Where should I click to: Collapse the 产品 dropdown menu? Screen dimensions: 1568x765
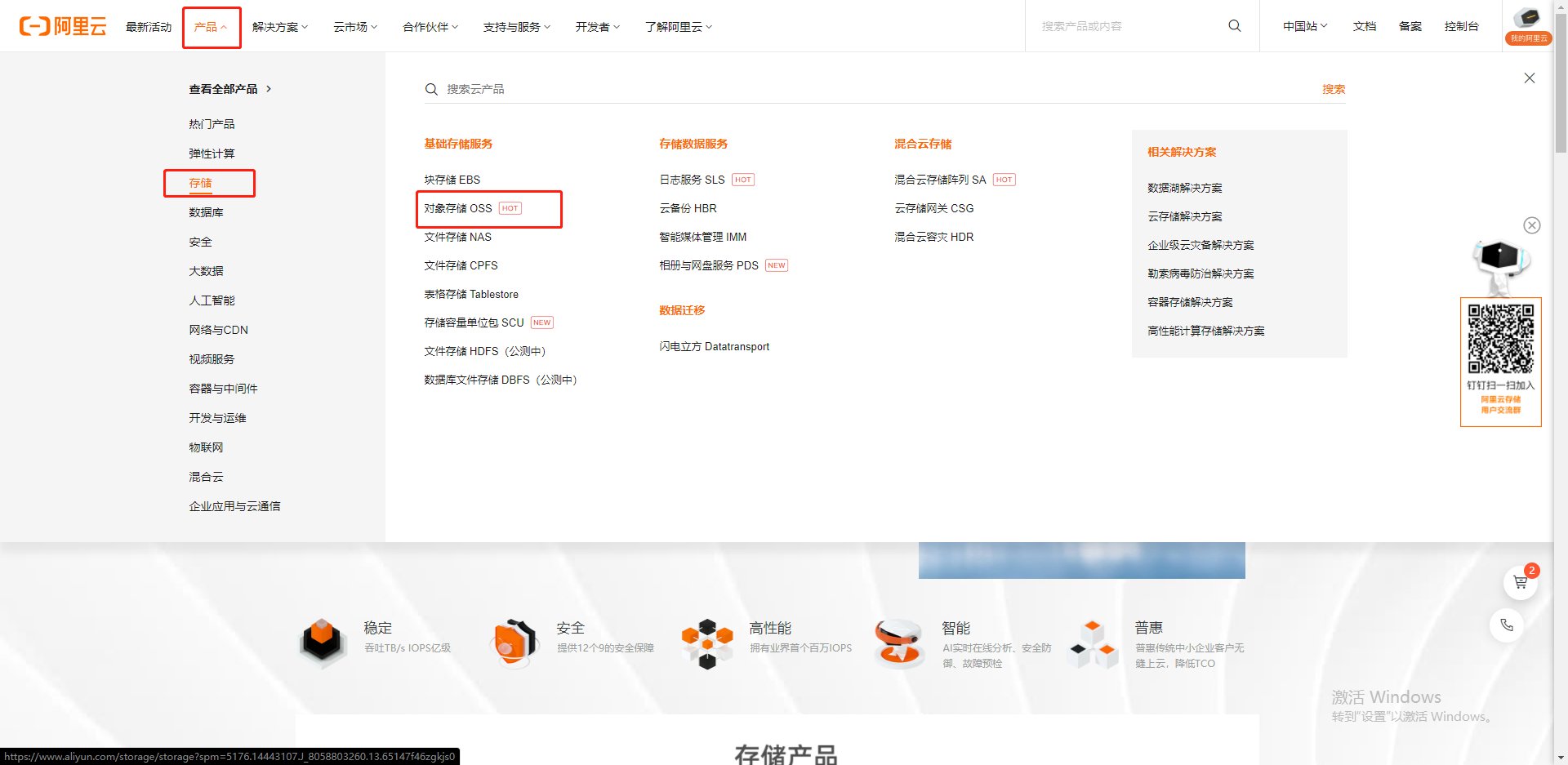[212, 27]
